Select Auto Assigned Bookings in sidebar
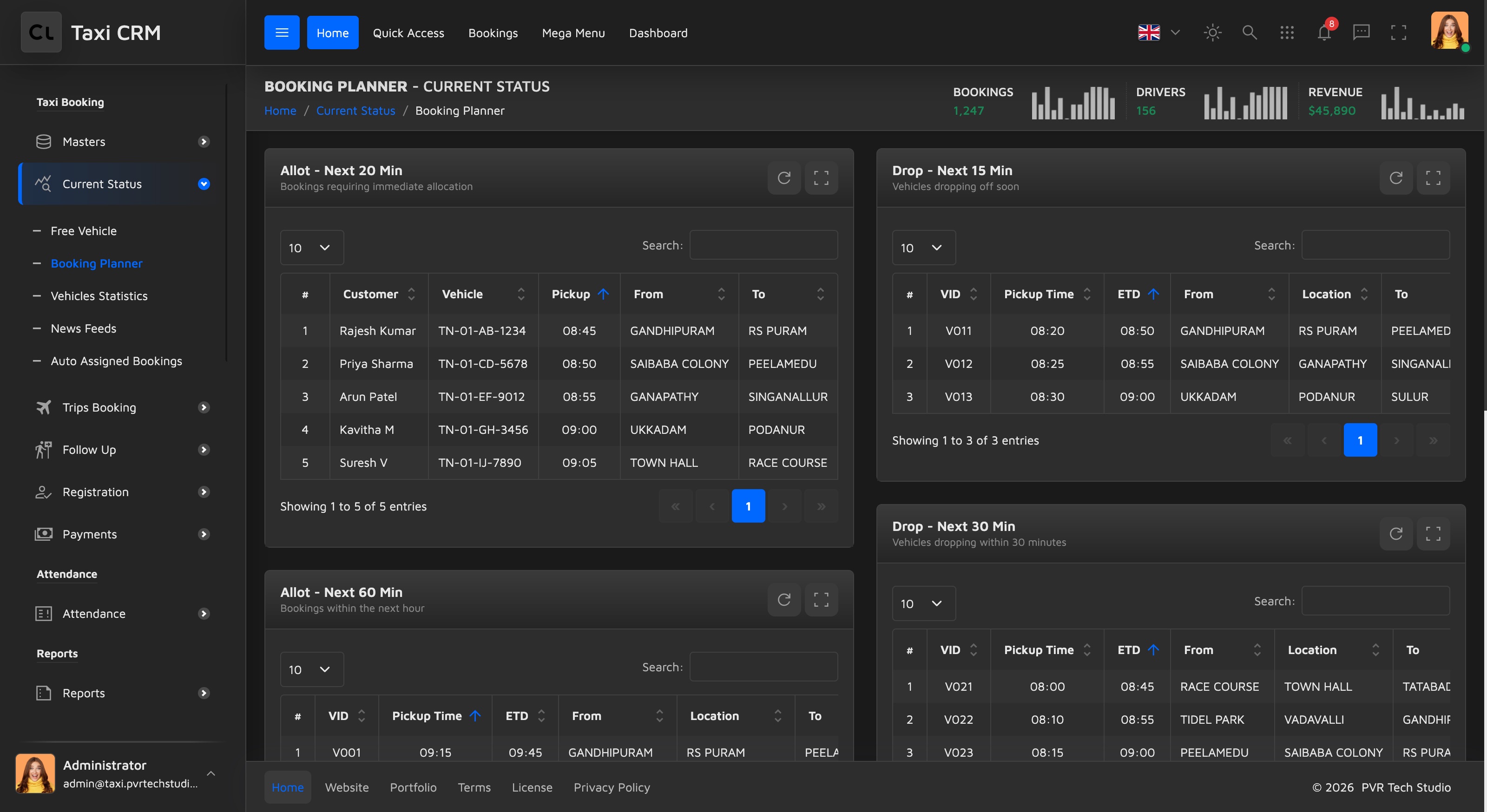Image resolution: width=1487 pixels, height=812 pixels. (116, 361)
